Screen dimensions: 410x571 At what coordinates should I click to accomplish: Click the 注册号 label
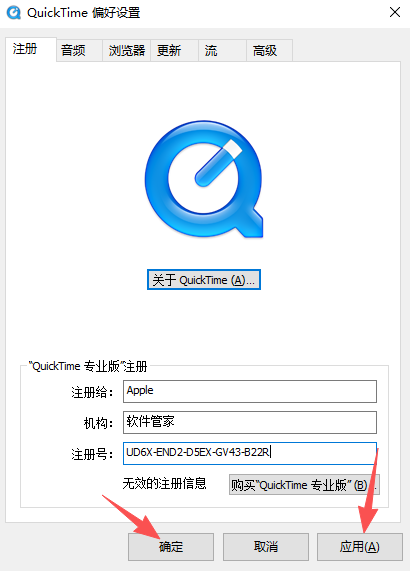[x=92, y=454]
